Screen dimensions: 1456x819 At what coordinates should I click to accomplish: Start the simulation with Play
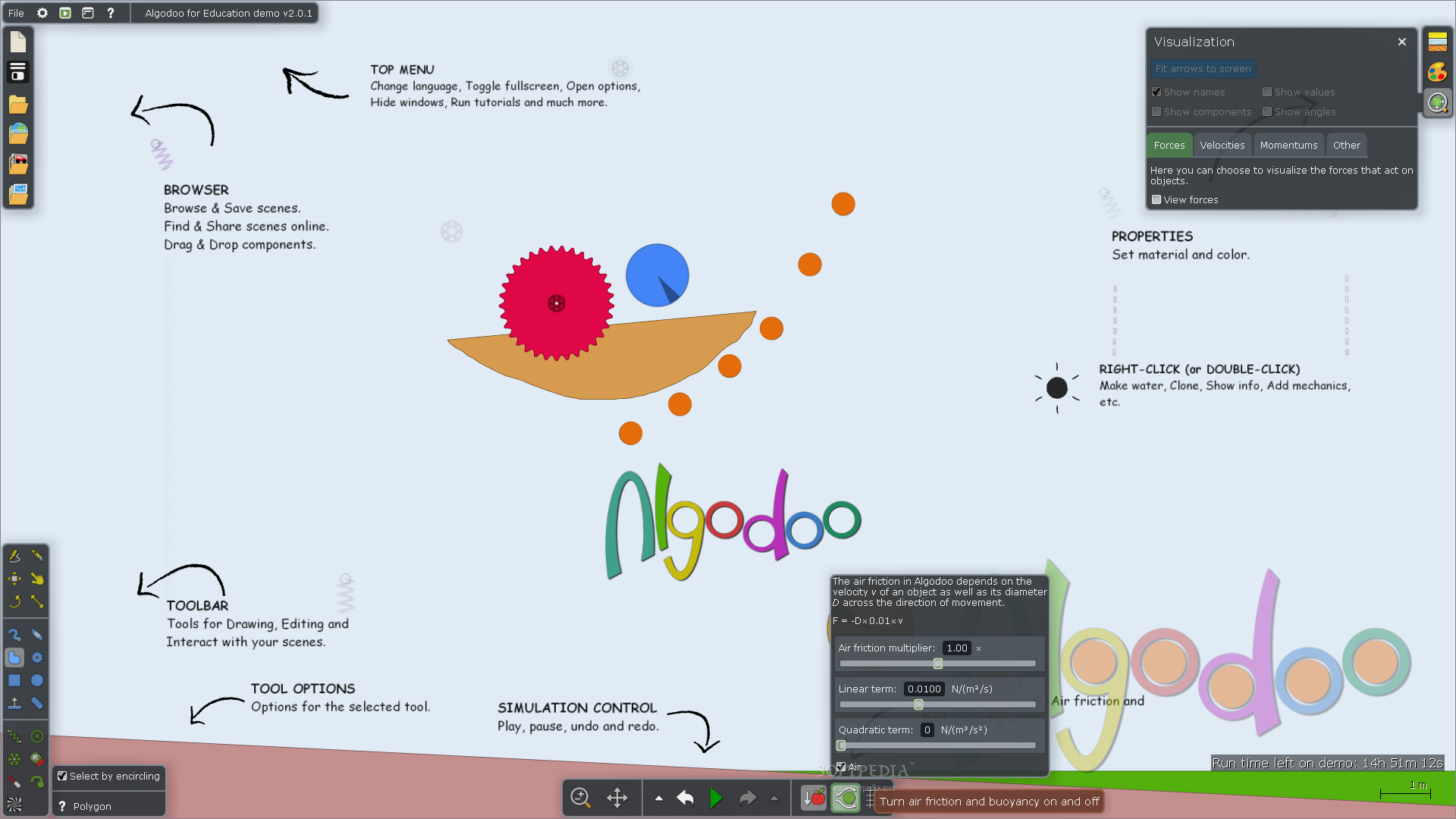click(716, 798)
